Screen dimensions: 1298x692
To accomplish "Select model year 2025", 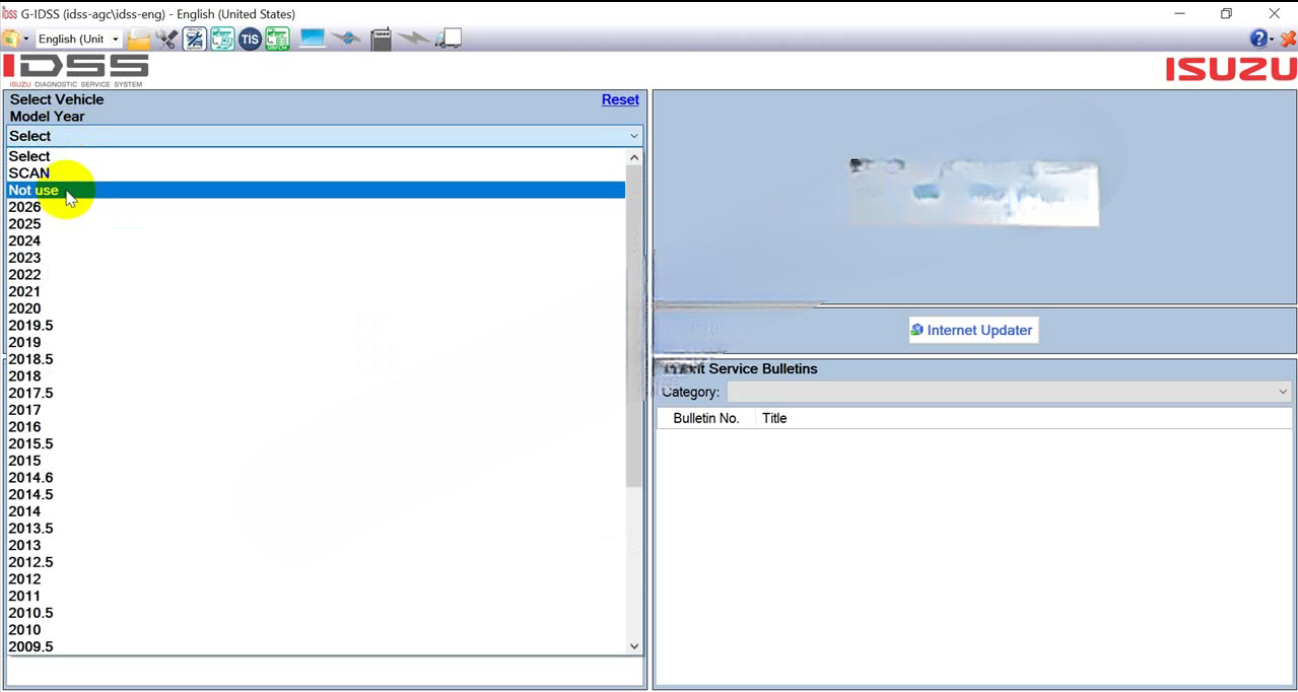I will click(316, 224).
